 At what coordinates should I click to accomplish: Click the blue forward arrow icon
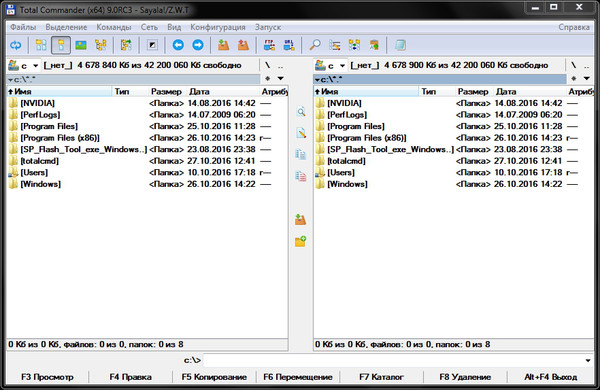pos(198,45)
